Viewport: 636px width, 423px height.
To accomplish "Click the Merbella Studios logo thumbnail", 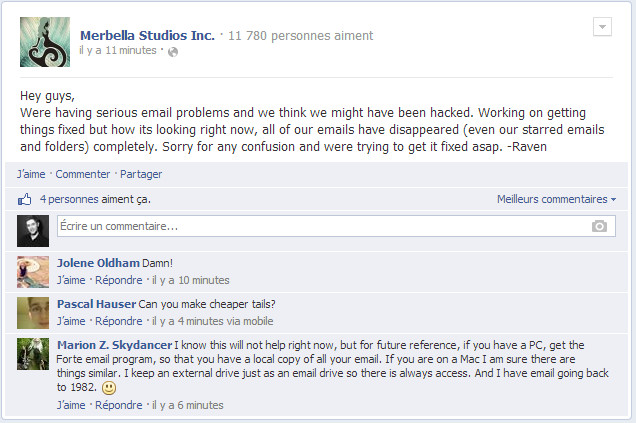I will (x=45, y=42).
